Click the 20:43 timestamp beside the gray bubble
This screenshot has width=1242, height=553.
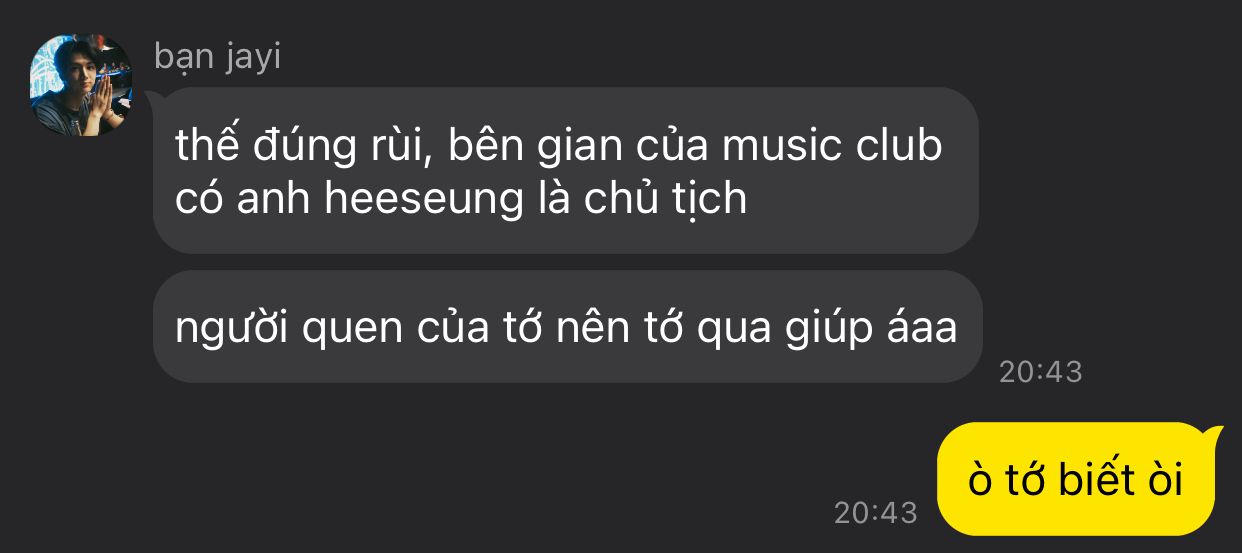point(1040,372)
